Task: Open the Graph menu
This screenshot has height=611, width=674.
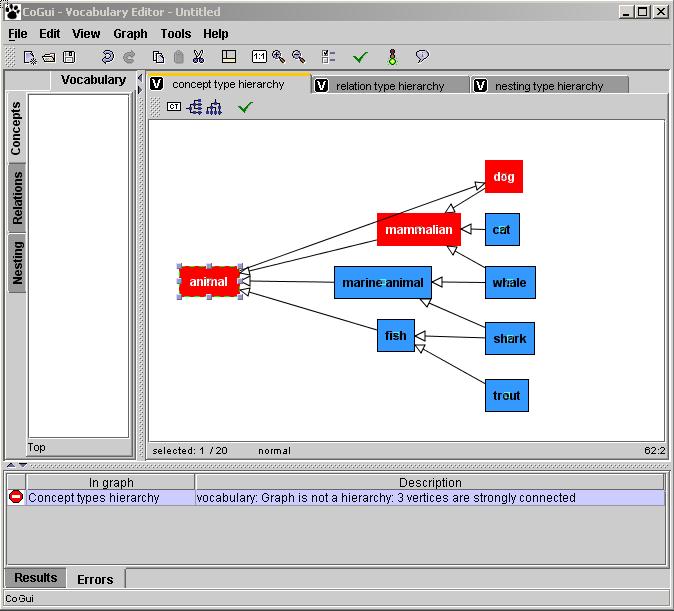Action: (x=130, y=34)
